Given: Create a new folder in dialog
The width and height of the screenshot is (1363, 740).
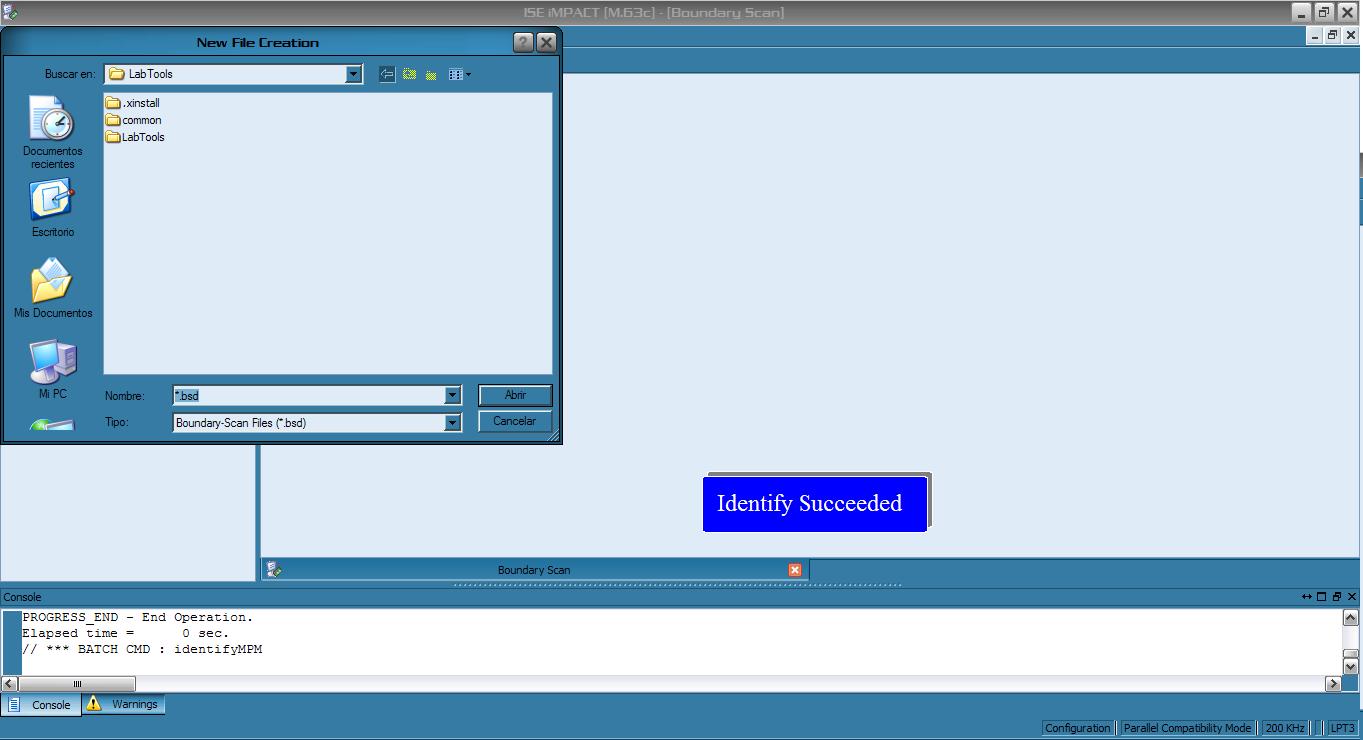Looking at the screenshot, I should point(431,74).
